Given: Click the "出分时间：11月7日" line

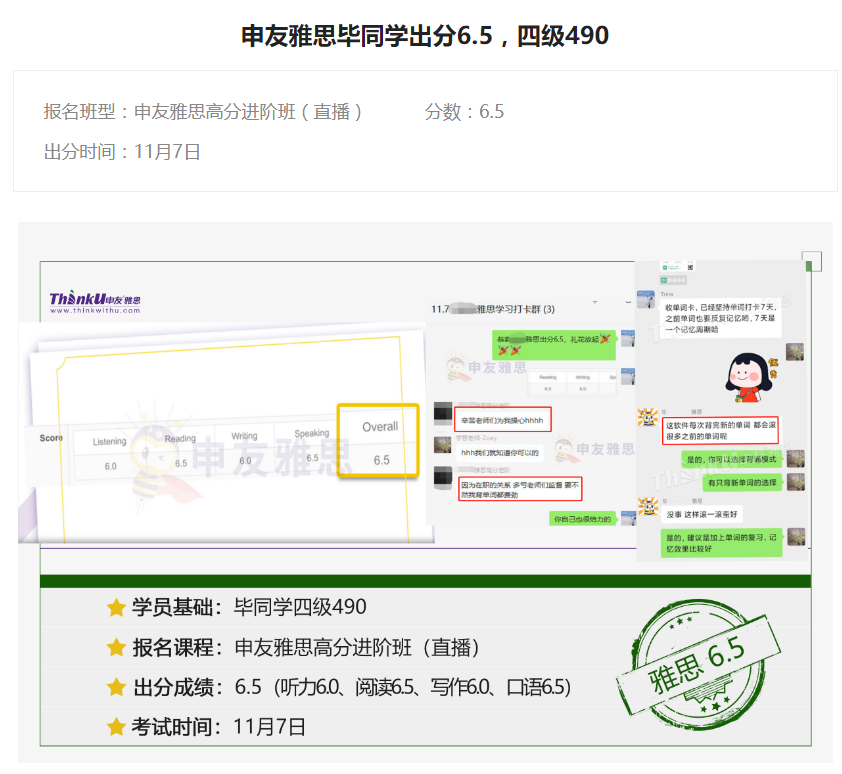Looking at the screenshot, I should click(122, 152).
